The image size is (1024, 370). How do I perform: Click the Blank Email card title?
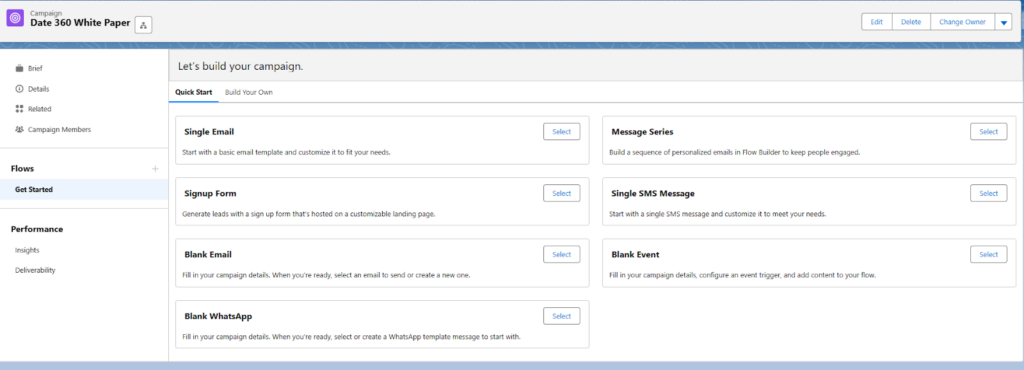(x=208, y=254)
